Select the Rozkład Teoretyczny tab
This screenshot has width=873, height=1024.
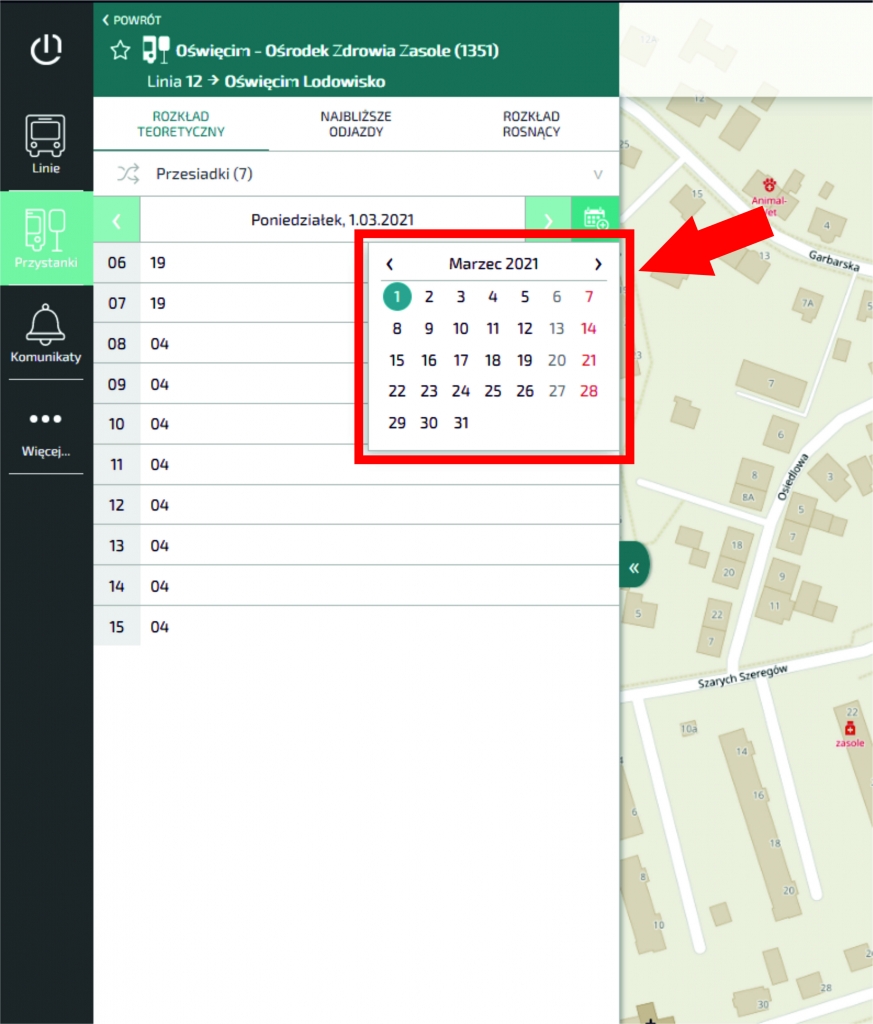(181, 124)
